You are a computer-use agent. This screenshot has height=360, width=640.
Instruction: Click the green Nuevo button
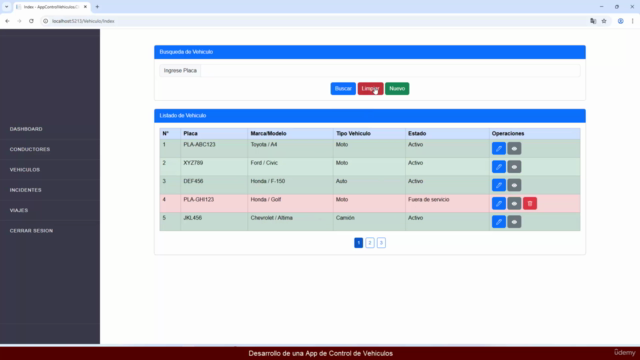point(397,89)
